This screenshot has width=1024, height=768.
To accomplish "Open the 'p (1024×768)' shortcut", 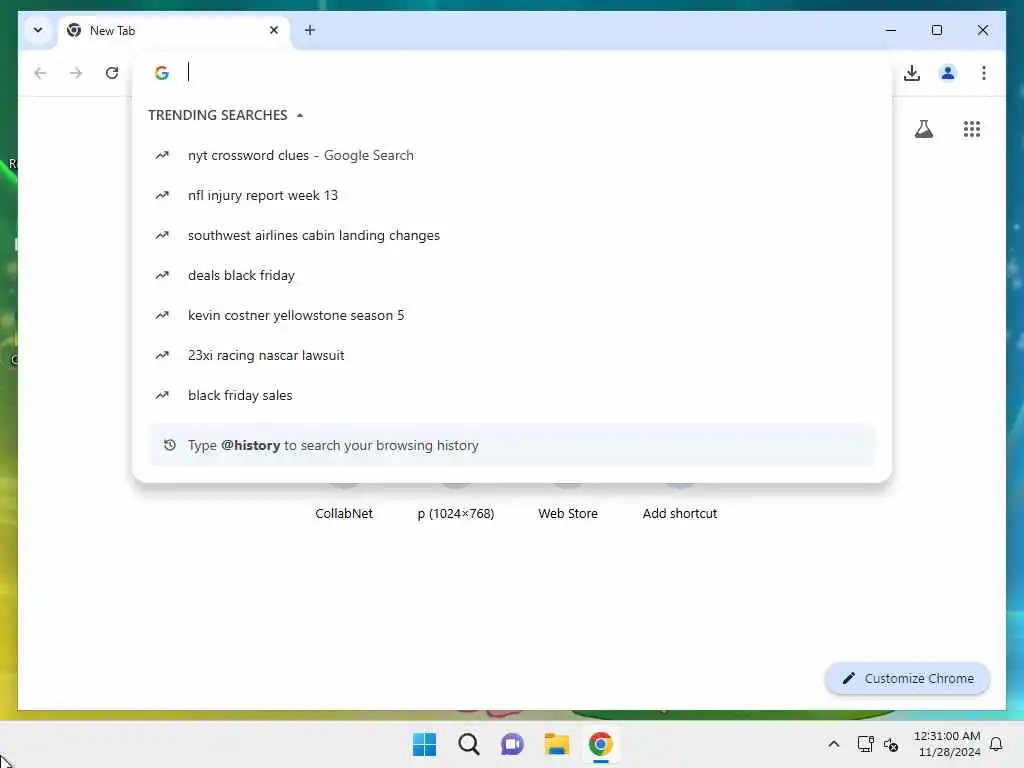I will 456,513.
